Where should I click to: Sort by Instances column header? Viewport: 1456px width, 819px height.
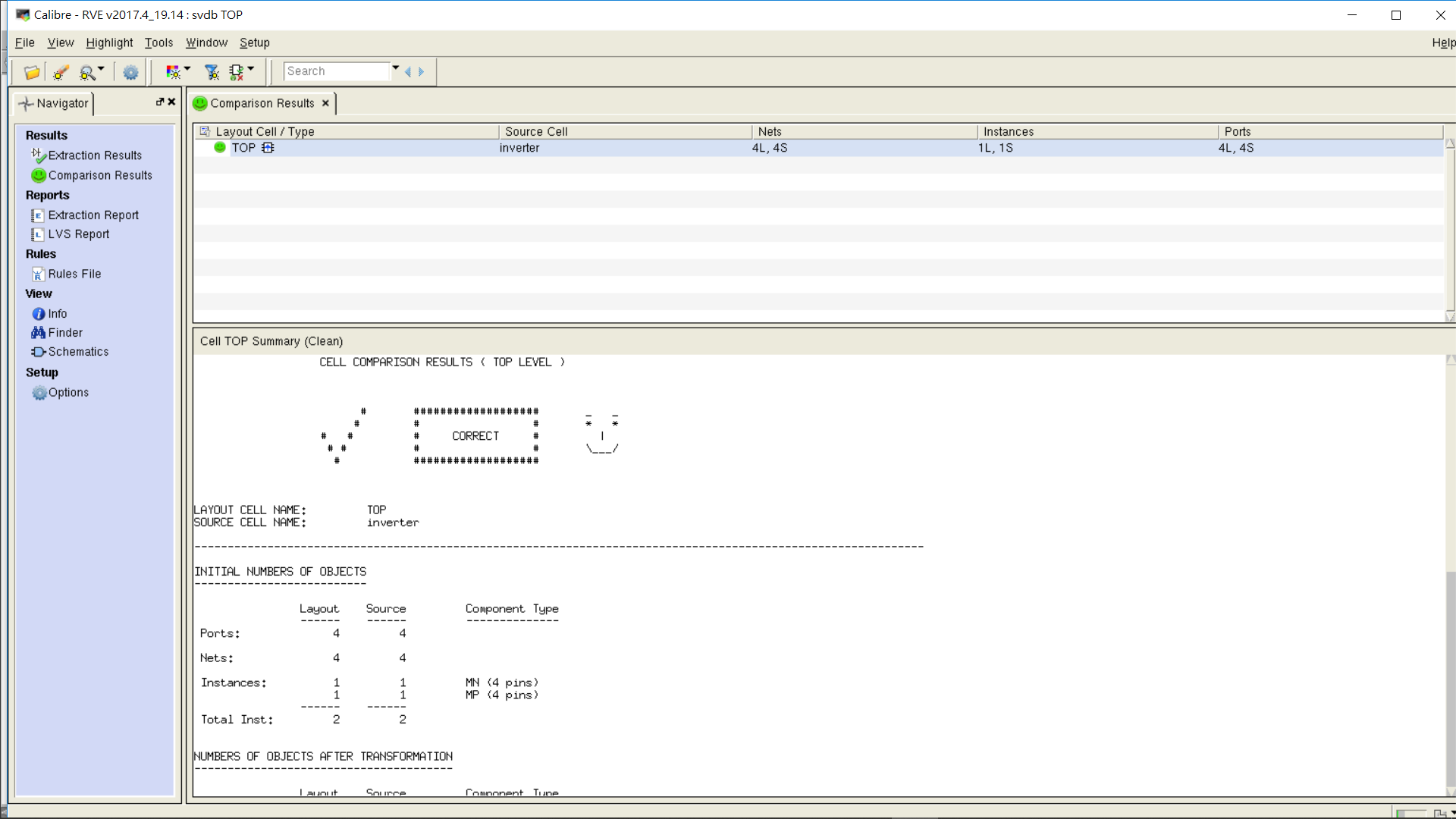[1098, 131]
